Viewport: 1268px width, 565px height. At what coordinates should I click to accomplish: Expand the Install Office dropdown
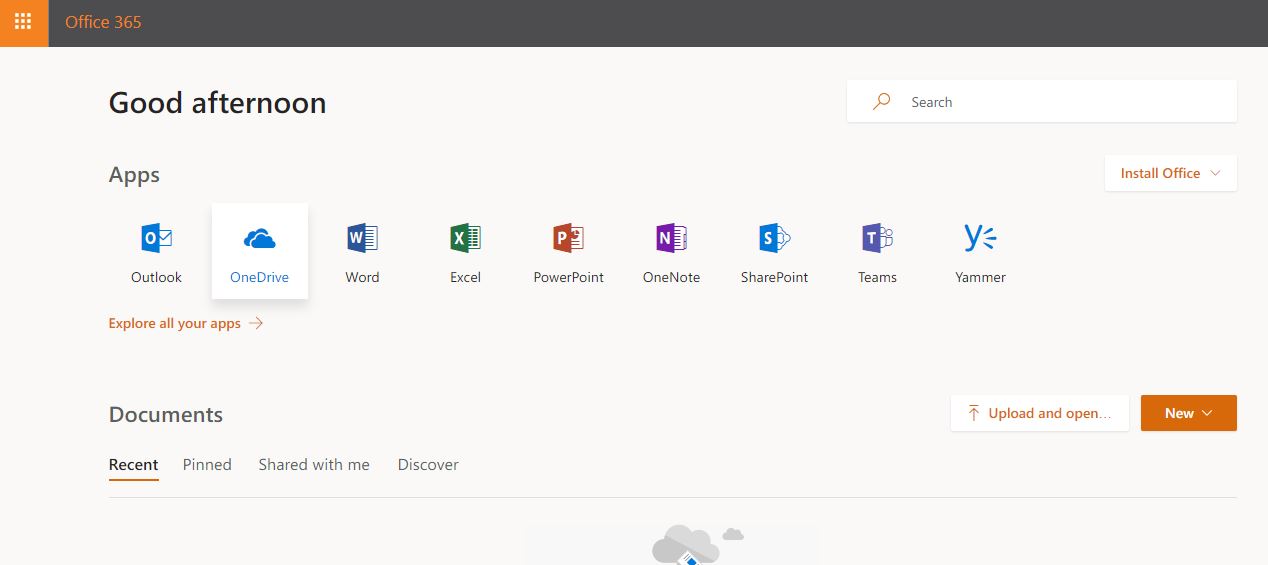pyautogui.click(x=1170, y=173)
